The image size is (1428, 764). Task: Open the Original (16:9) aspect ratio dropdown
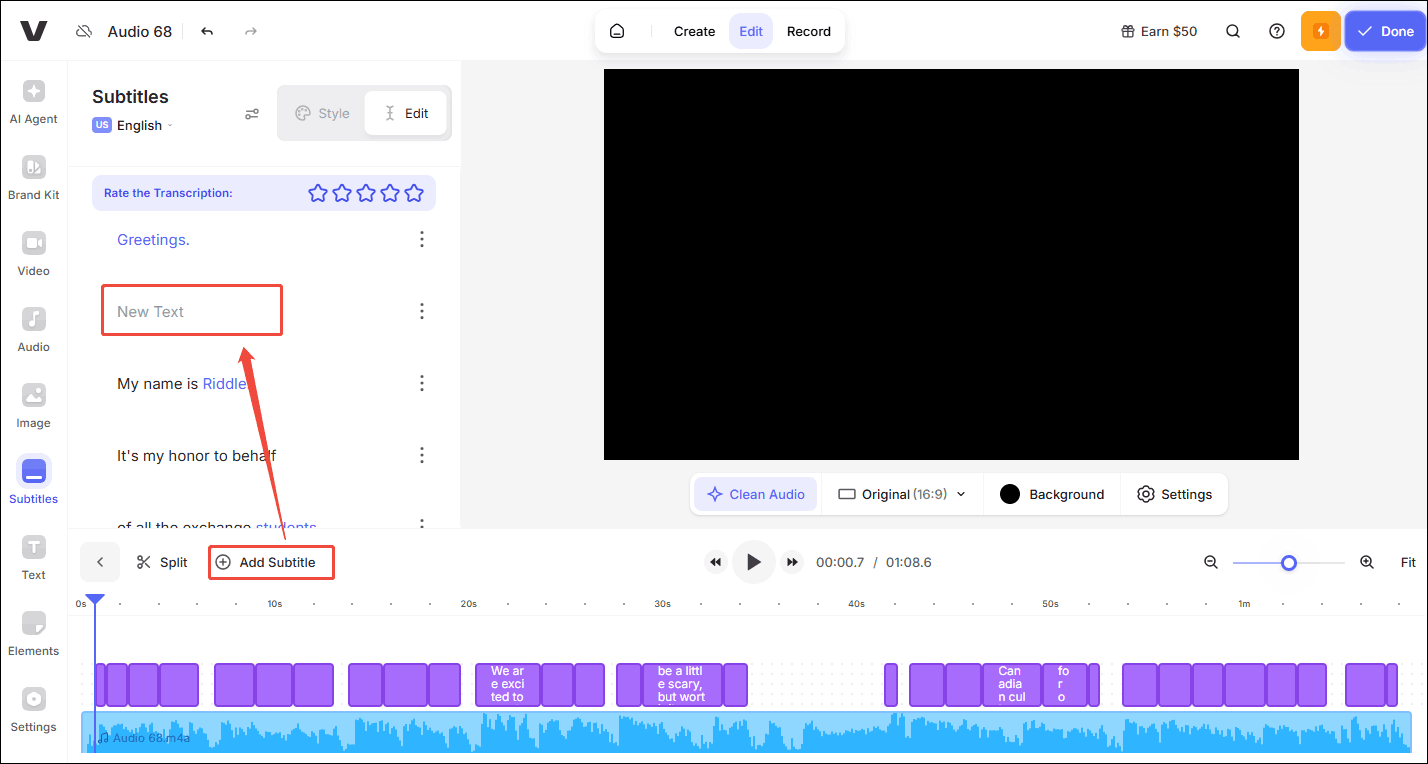click(x=902, y=494)
